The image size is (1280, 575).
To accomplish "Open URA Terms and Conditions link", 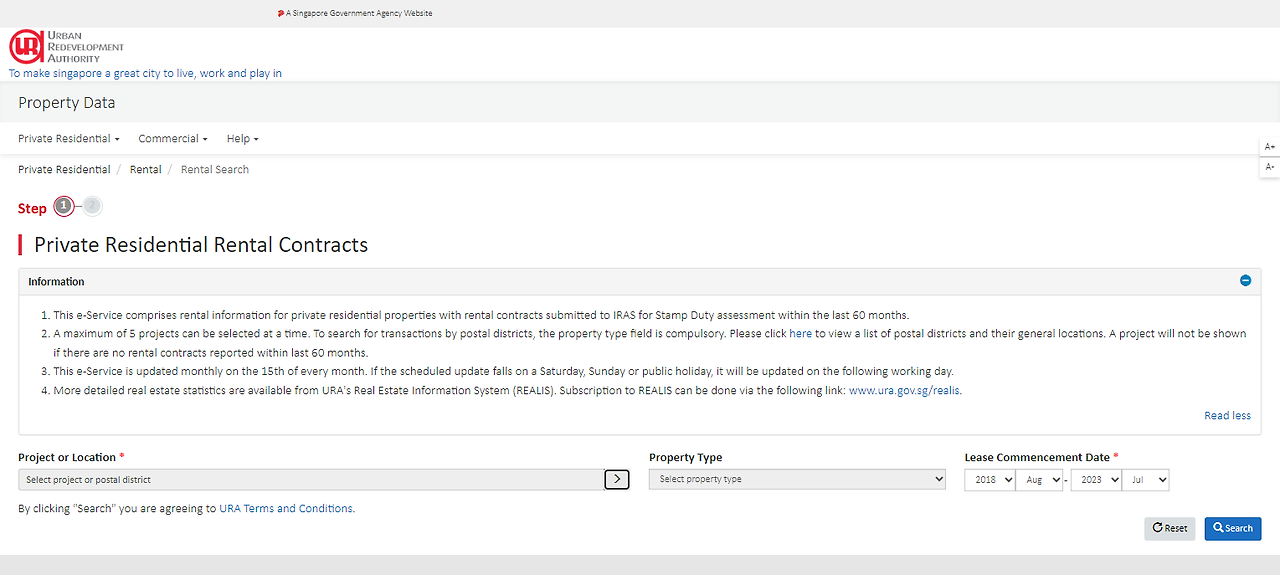I will tap(286, 508).
